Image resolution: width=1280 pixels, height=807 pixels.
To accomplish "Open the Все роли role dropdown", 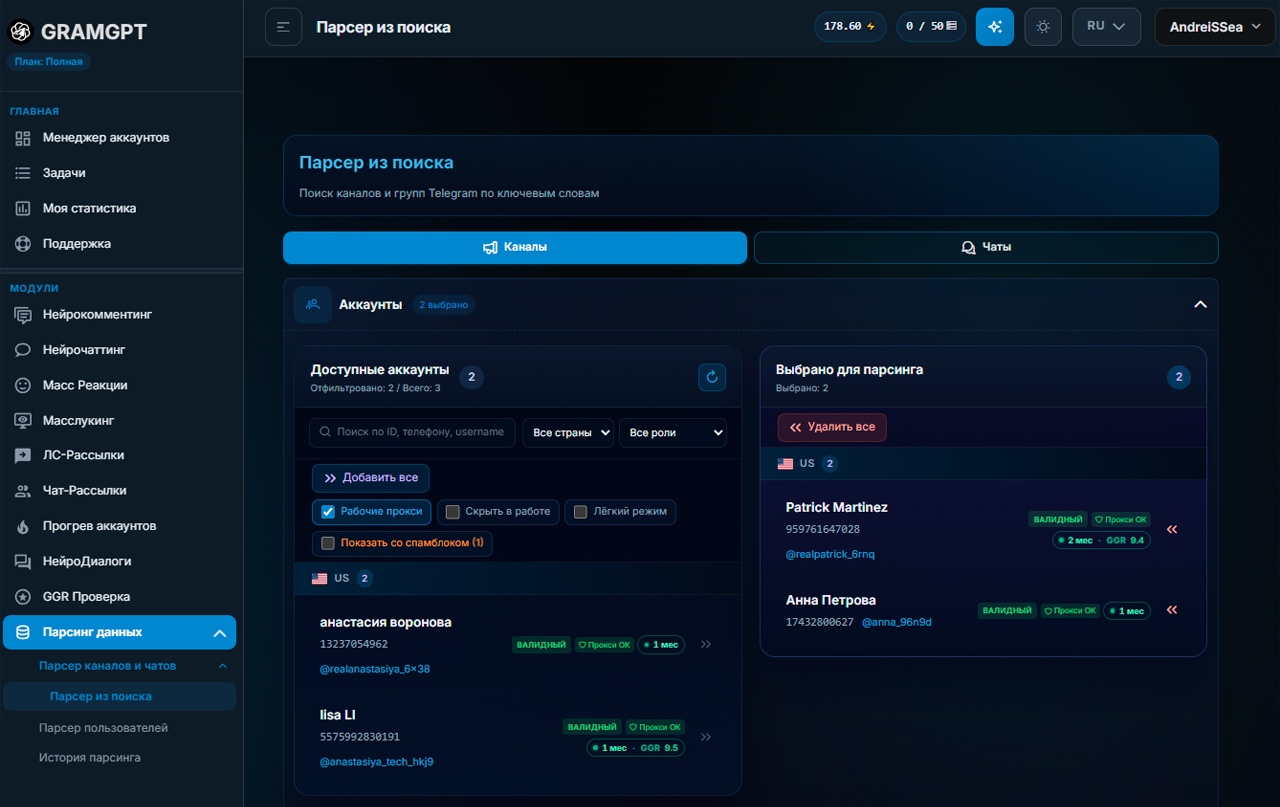I will pyautogui.click(x=673, y=433).
